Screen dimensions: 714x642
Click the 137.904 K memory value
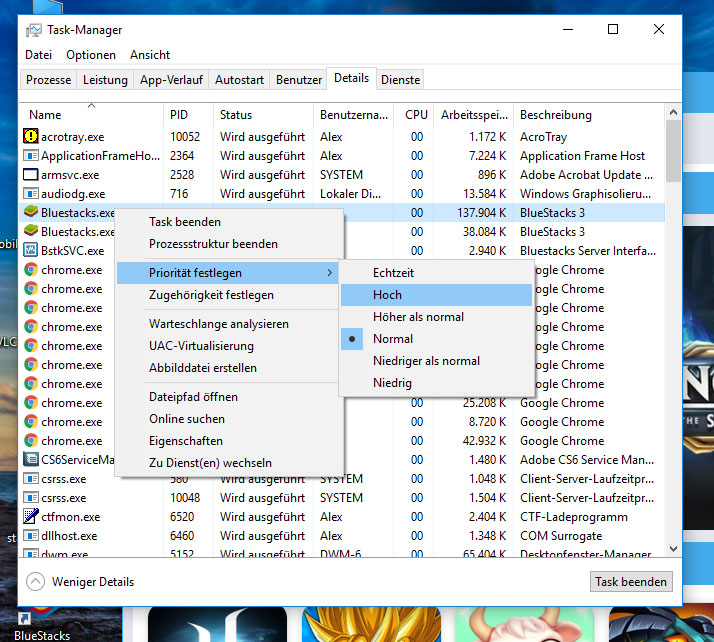coord(481,213)
